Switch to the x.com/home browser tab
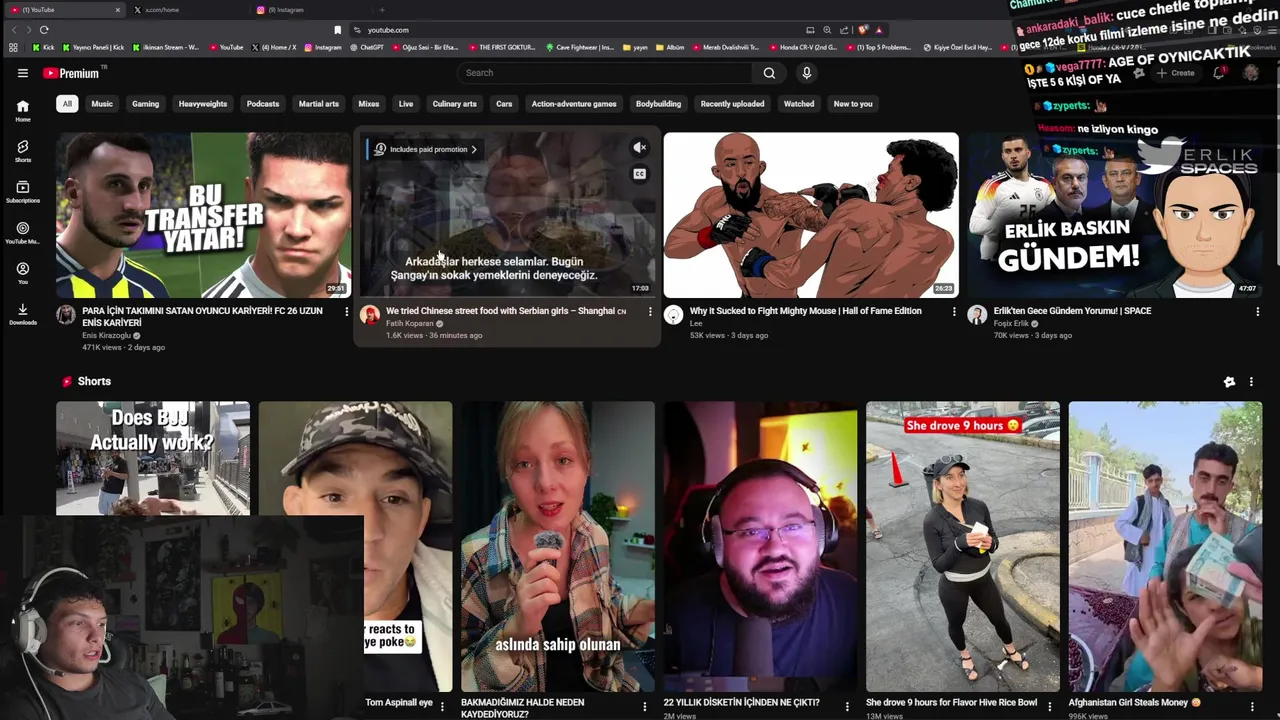This screenshot has width=1280, height=720. click(x=186, y=10)
